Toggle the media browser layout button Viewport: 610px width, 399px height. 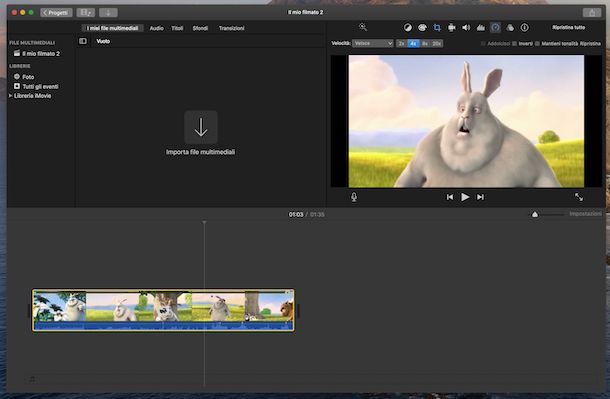86,12
